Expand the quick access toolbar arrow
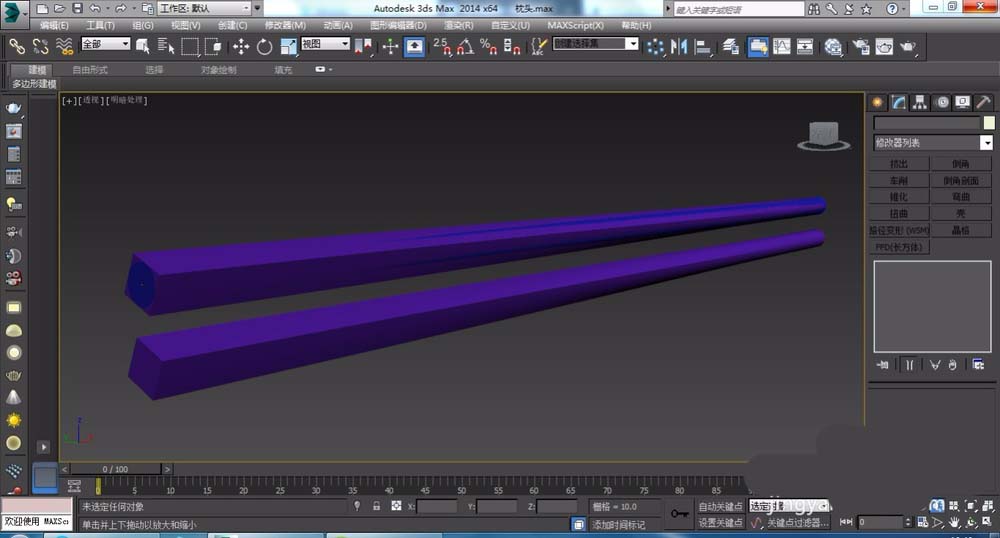The height and width of the screenshot is (538, 1000). [258, 8]
